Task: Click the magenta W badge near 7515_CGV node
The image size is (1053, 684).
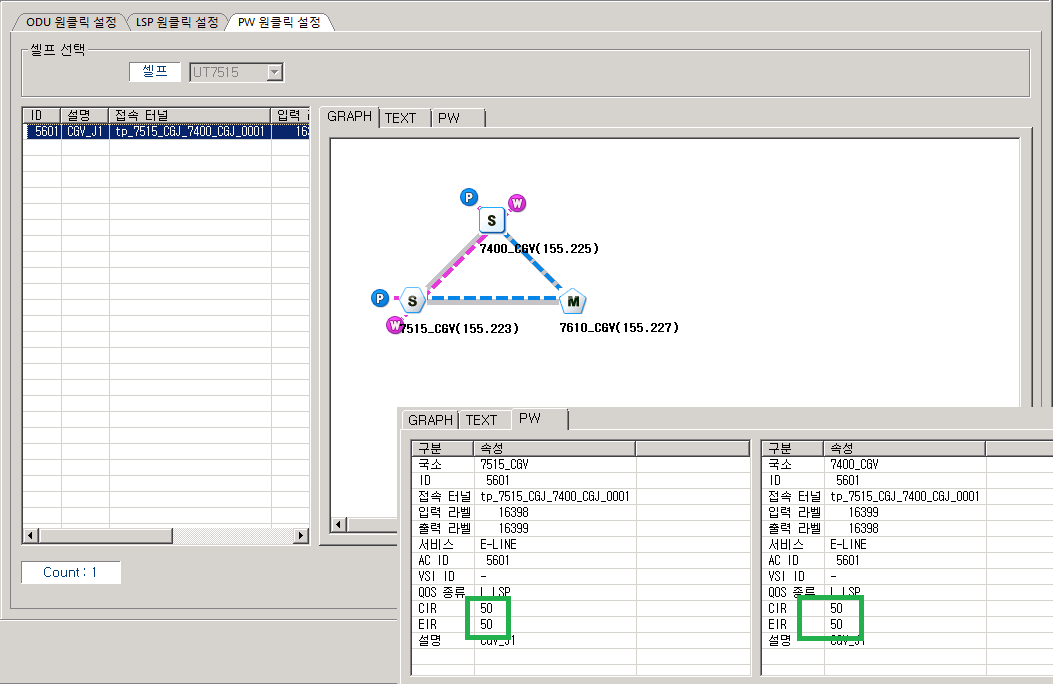Action: coord(394,326)
